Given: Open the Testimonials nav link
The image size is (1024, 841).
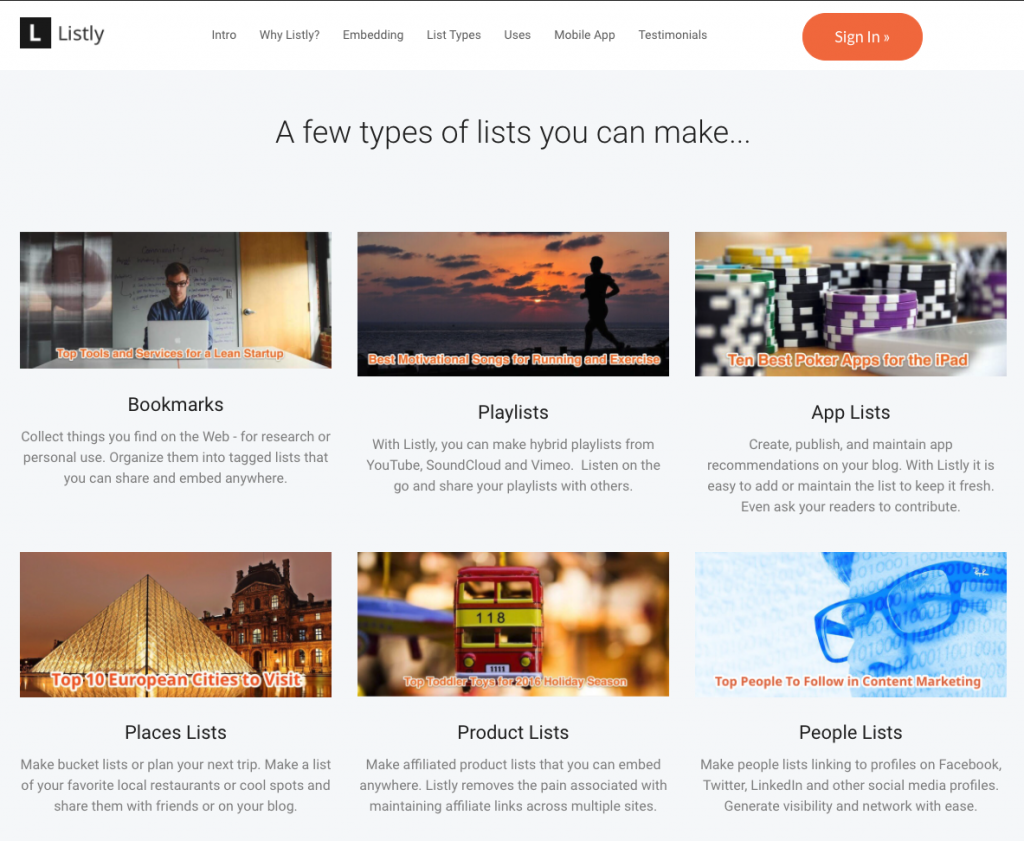Looking at the screenshot, I should (673, 35).
